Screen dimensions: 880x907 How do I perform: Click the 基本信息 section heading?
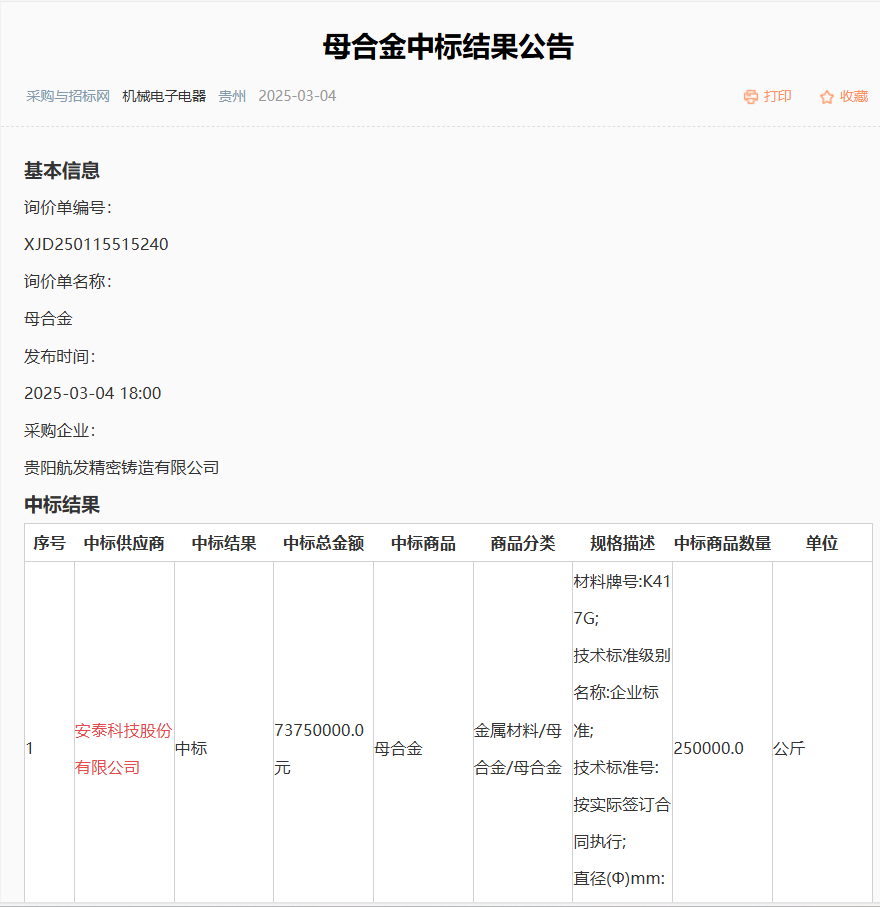click(62, 170)
